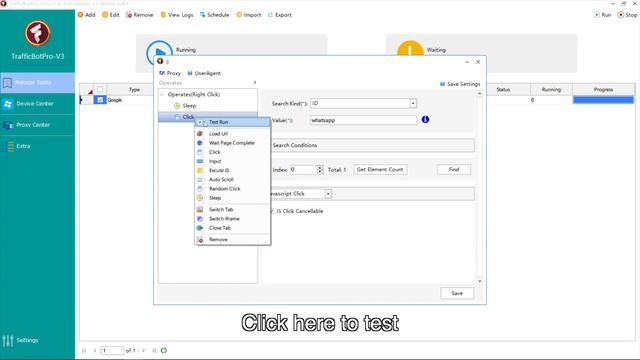Choose Sleep from the context menu
This screenshot has width=640, height=360.
[x=233, y=198]
